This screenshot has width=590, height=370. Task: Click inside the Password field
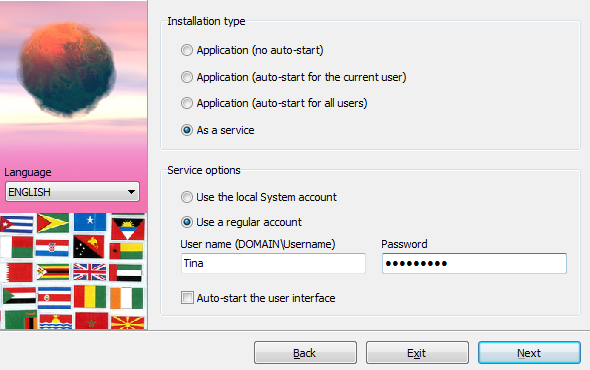coord(474,263)
